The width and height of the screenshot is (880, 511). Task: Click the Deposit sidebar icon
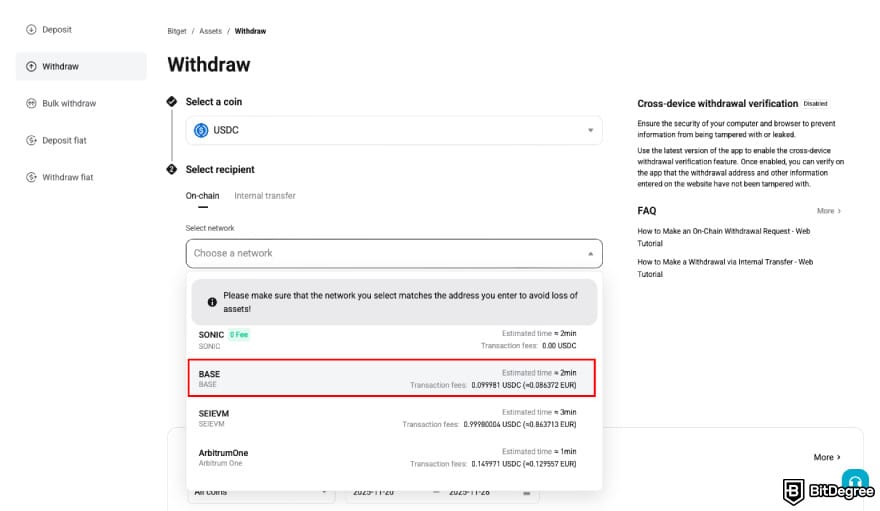coord(31,29)
